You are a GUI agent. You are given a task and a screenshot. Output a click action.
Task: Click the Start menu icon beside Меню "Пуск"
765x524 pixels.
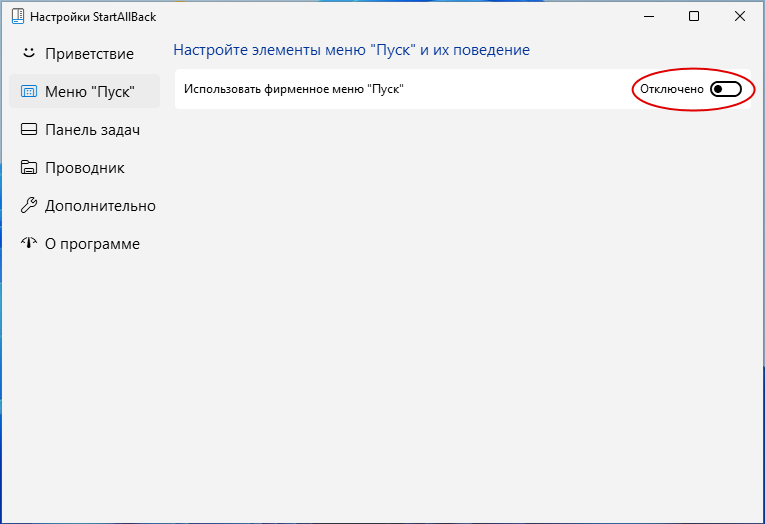point(29,91)
